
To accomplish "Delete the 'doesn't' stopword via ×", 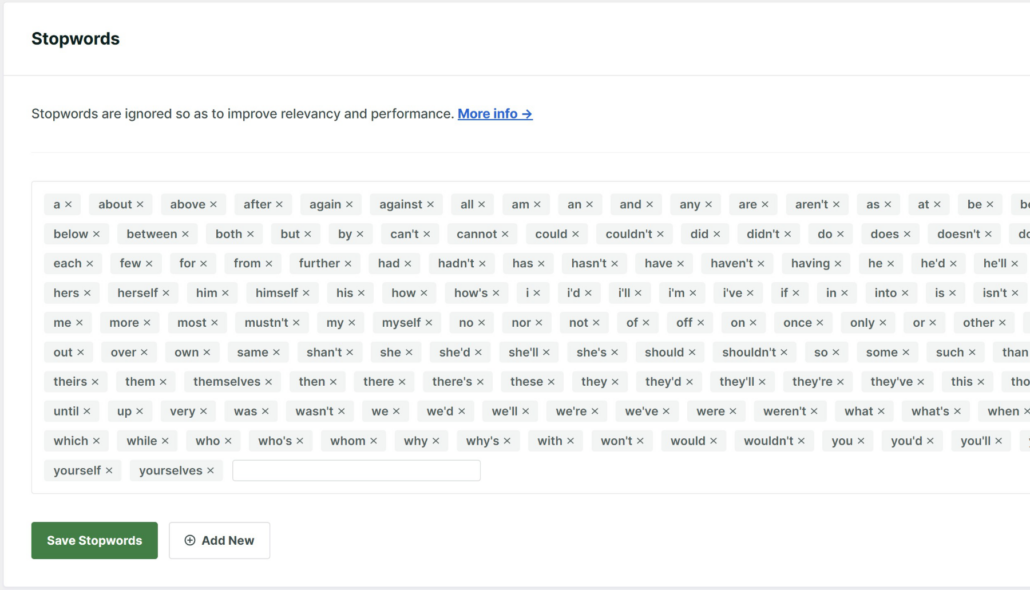I will pos(988,234).
